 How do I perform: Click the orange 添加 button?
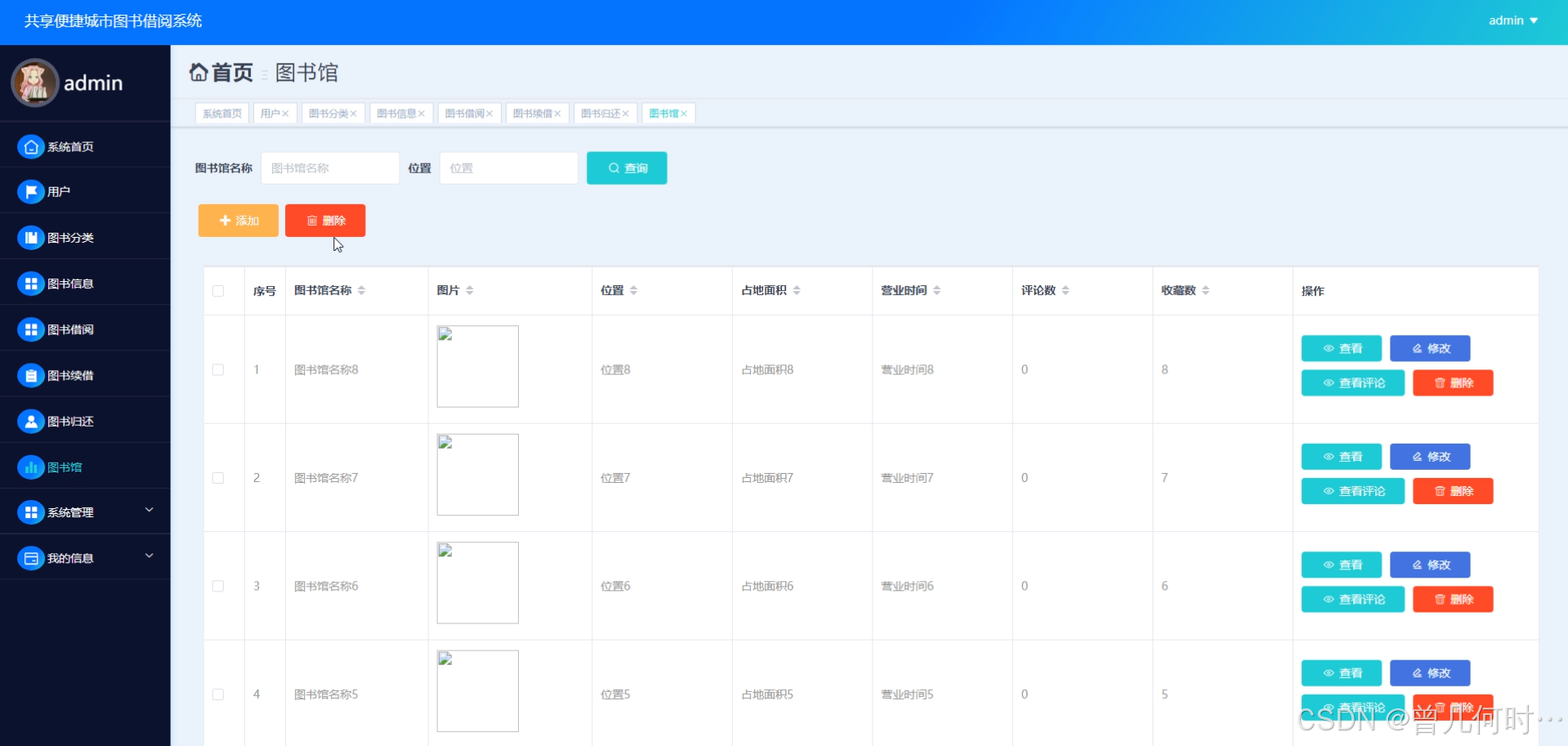[x=239, y=221]
